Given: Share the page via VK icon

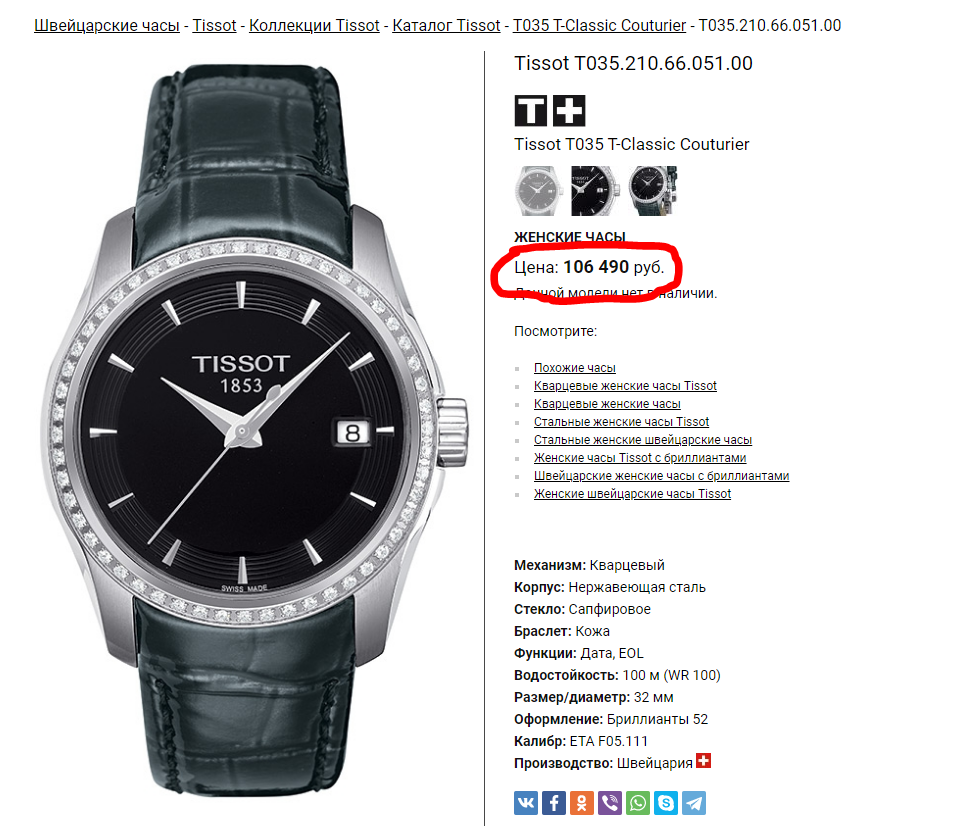Looking at the screenshot, I should click(526, 803).
